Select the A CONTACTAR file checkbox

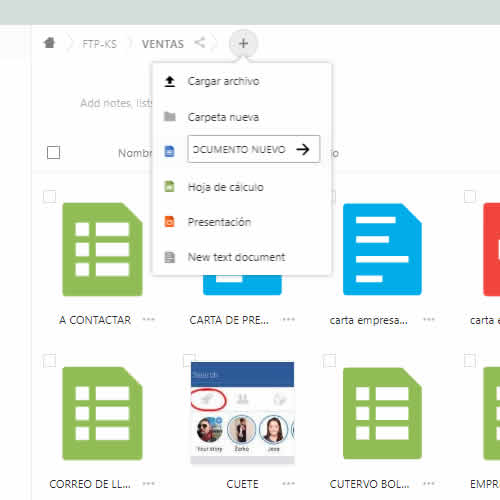click(x=50, y=196)
